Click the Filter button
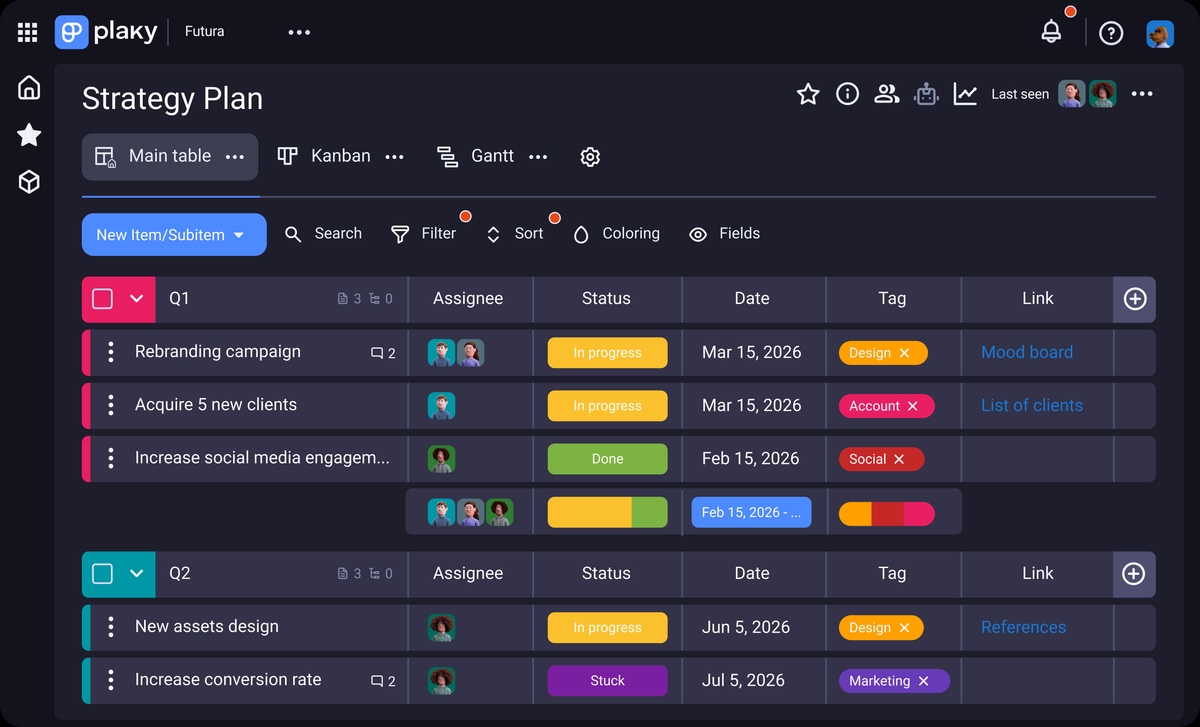Screen dimensions: 1200x727 click(424, 234)
